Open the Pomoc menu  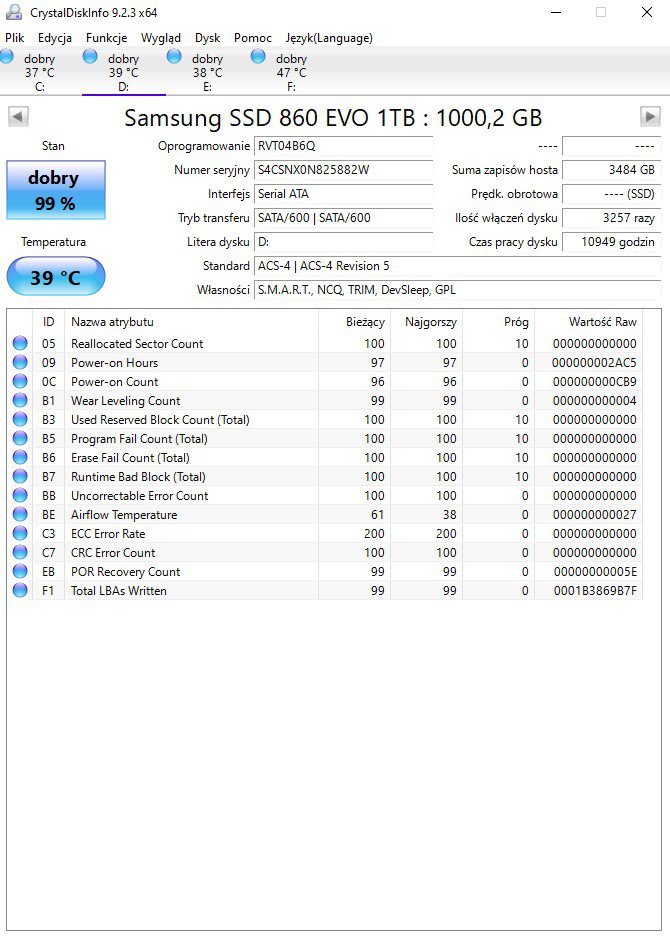point(252,38)
